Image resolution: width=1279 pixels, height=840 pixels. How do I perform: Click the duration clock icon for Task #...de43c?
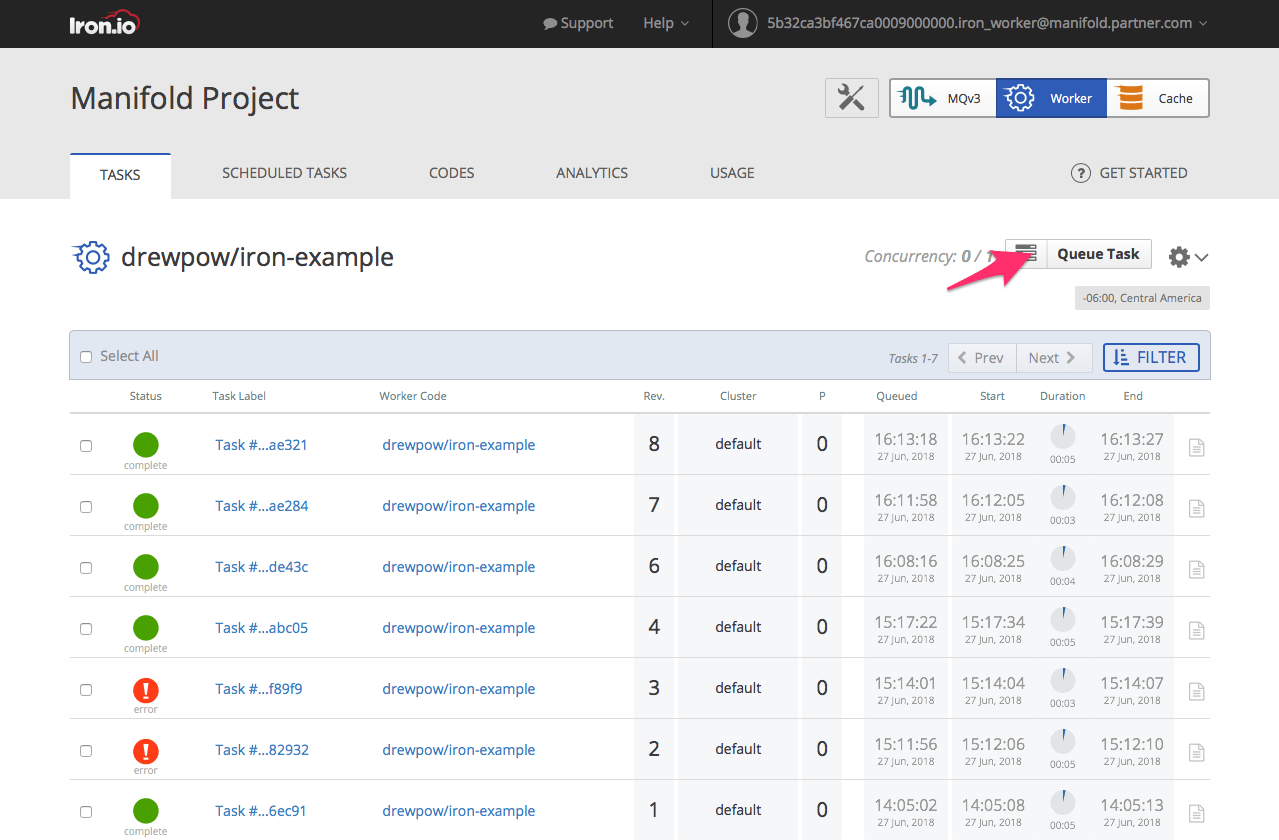(1062, 559)
